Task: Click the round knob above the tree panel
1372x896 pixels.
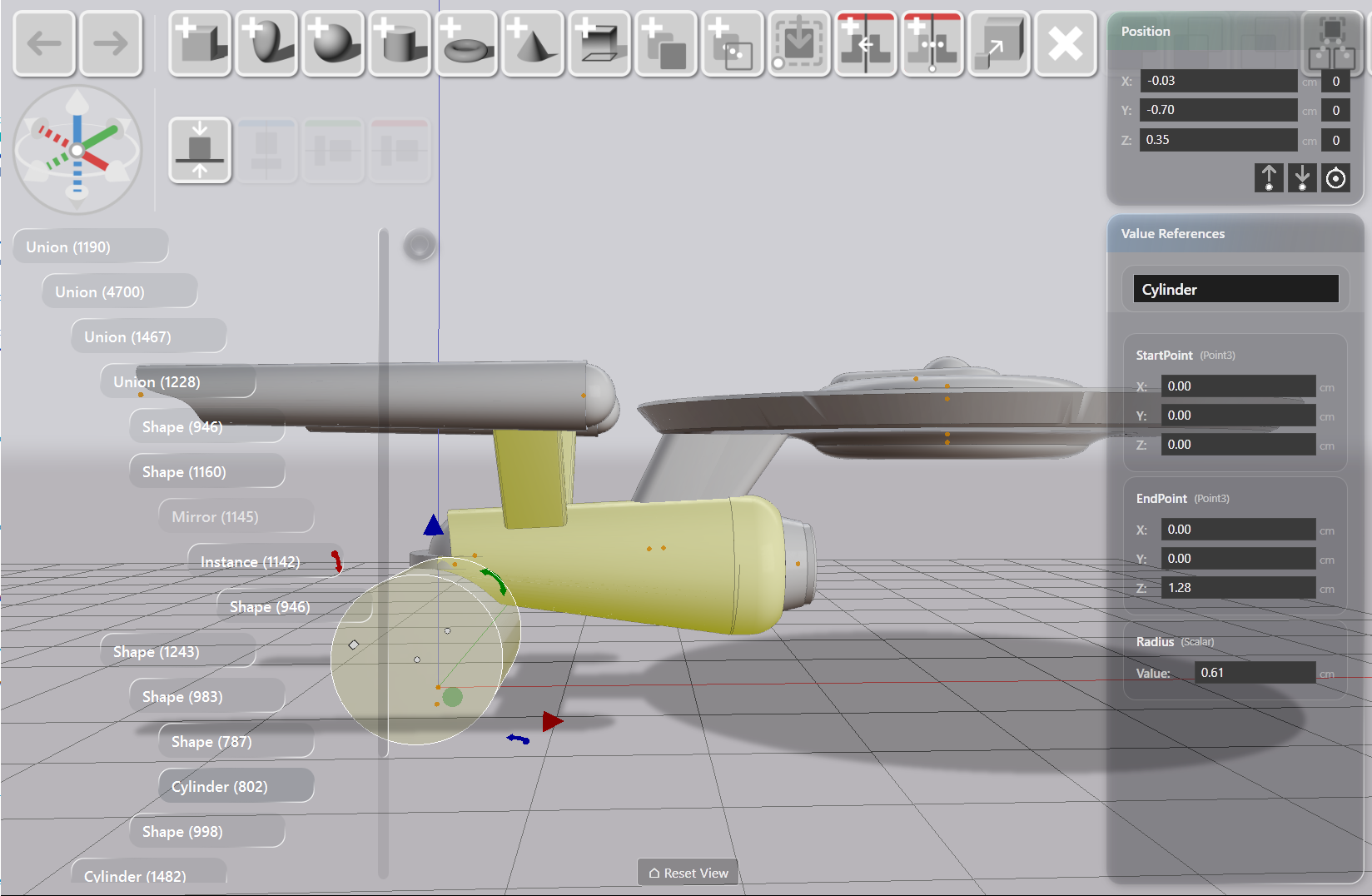Action: tap(420, 246)
